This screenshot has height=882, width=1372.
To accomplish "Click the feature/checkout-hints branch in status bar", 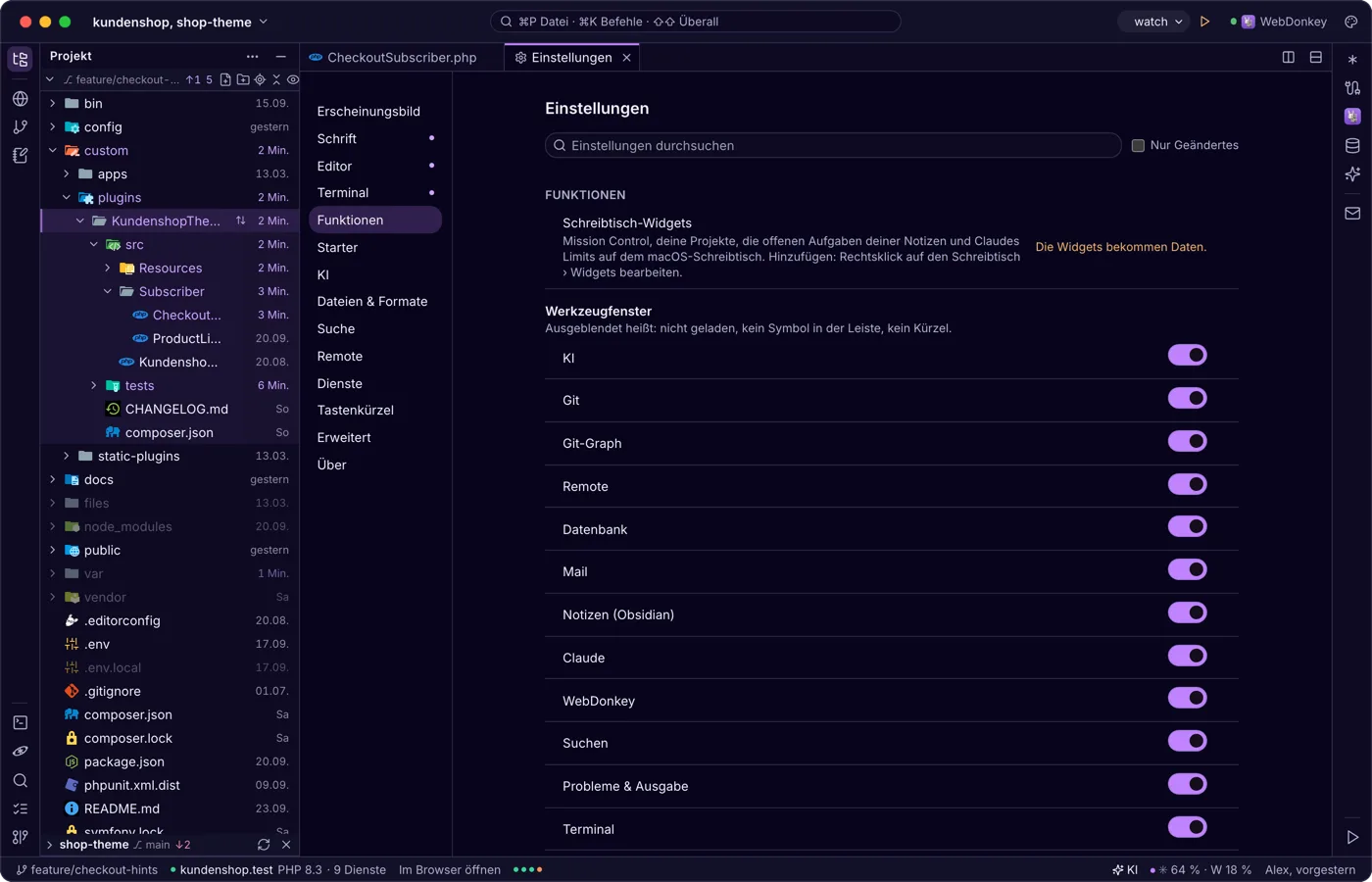I will coord(87,870).
